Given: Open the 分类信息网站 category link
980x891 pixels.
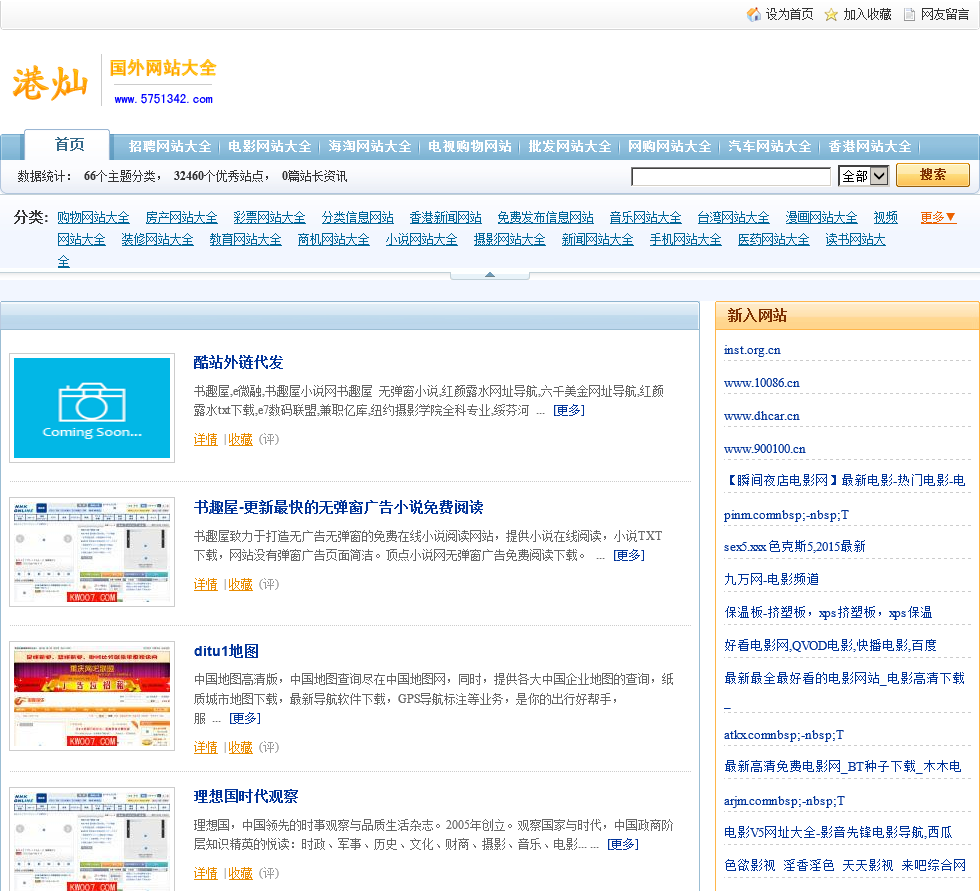Looking at the screenshot, I should click(358, 217).
